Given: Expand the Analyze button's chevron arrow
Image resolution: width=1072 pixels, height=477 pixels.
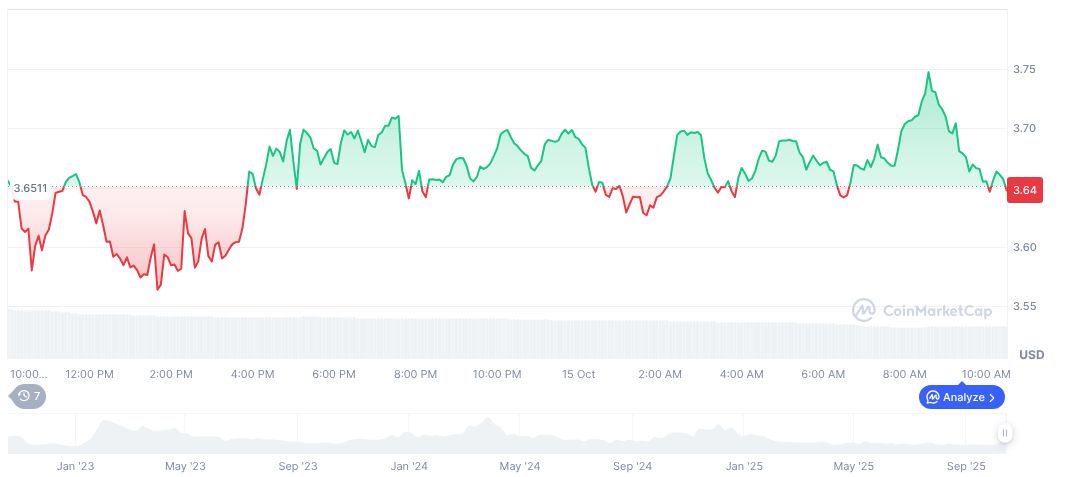Looking at the screenshot, I should tap(991, 397).
